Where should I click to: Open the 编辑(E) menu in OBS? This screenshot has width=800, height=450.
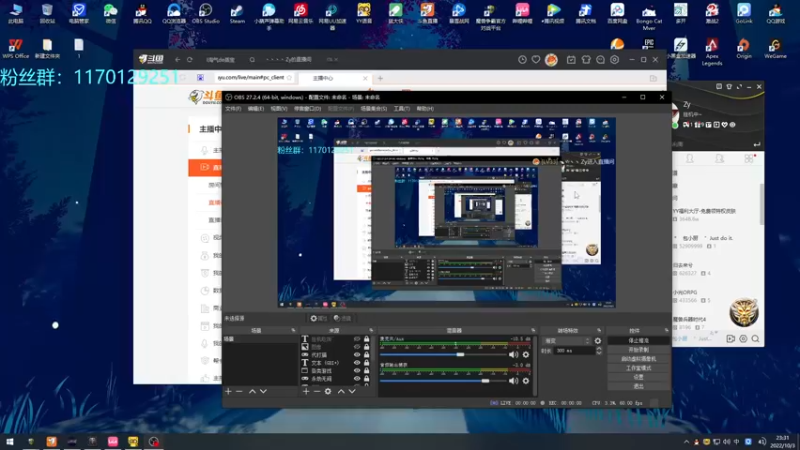(x=256, y=109)
